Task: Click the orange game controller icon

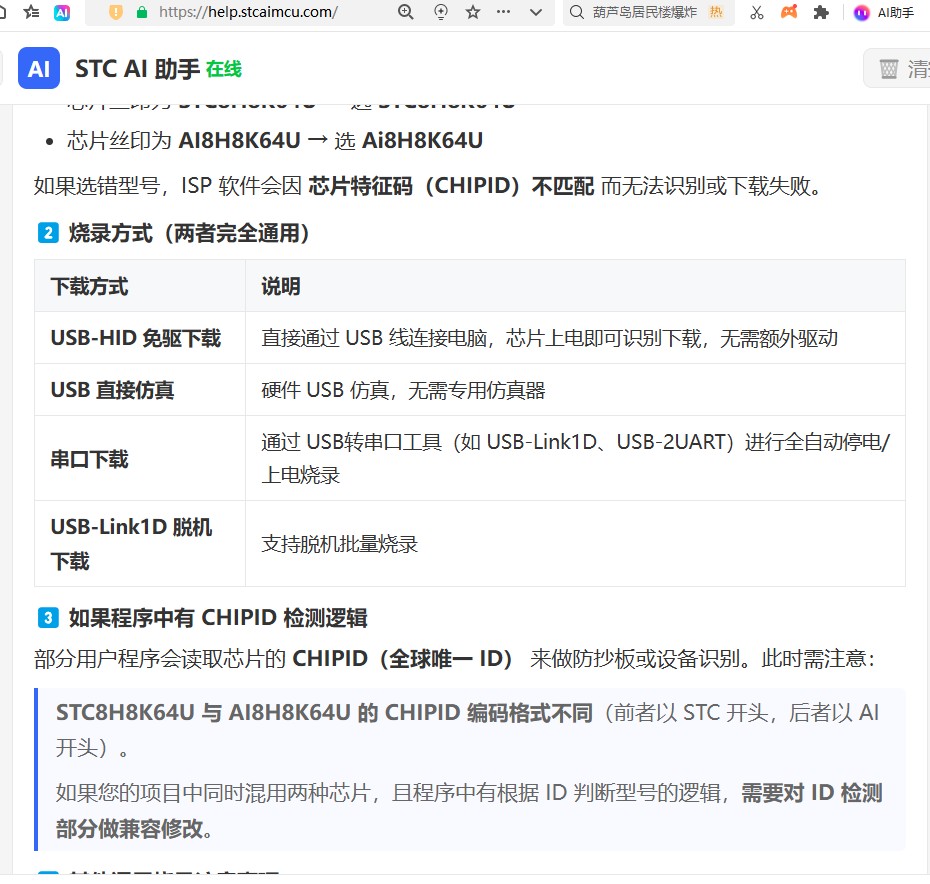Action: (789, 12)
